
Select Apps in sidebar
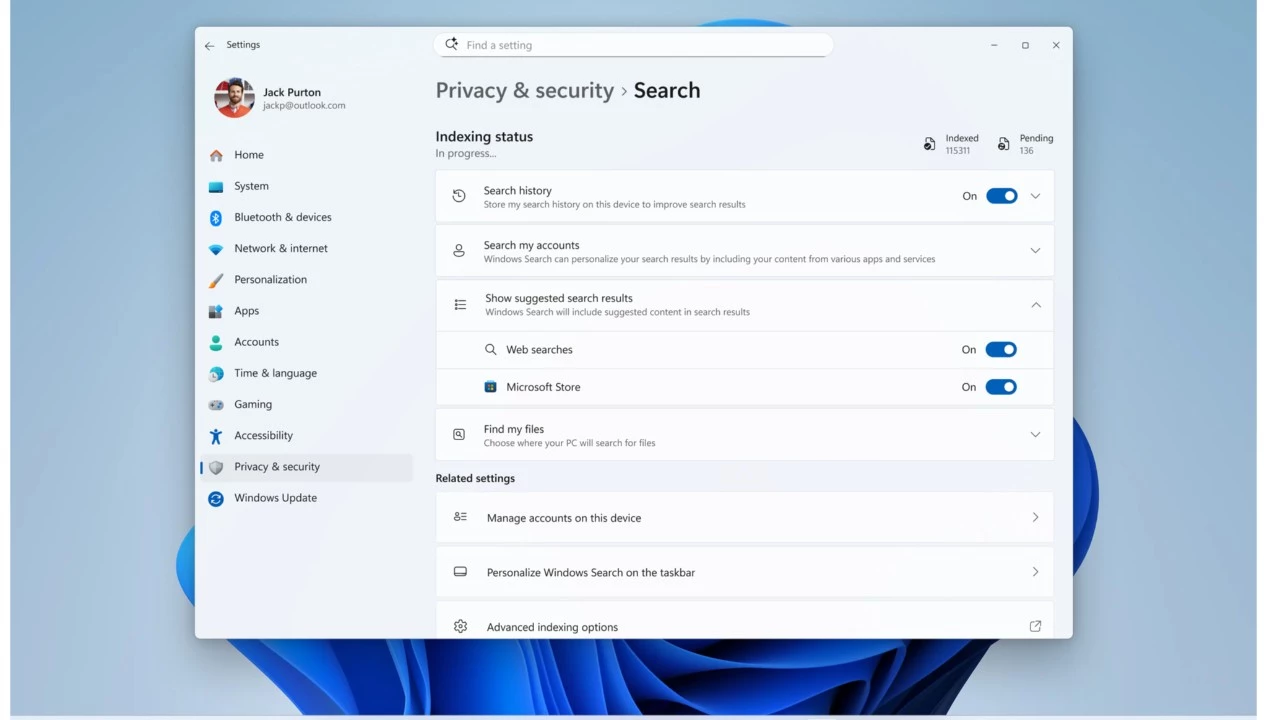(x=306, y=311)
